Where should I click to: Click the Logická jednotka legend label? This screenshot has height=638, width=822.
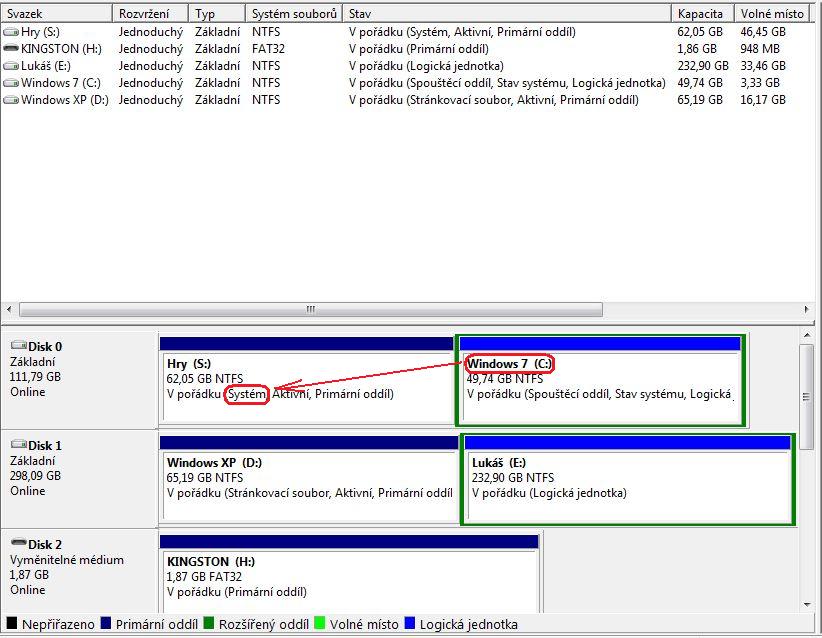[469, 624]
